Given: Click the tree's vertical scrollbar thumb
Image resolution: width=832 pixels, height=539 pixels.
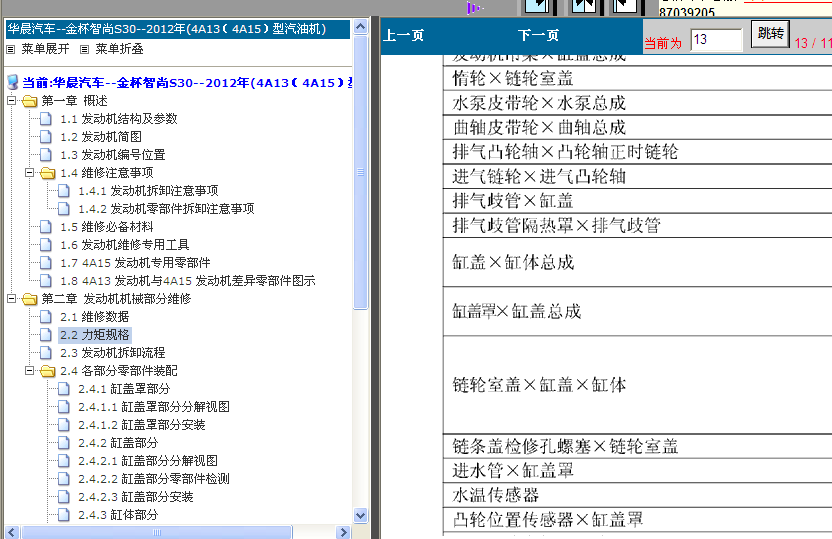Looking at the screenshot, I should tap(361, 172).
